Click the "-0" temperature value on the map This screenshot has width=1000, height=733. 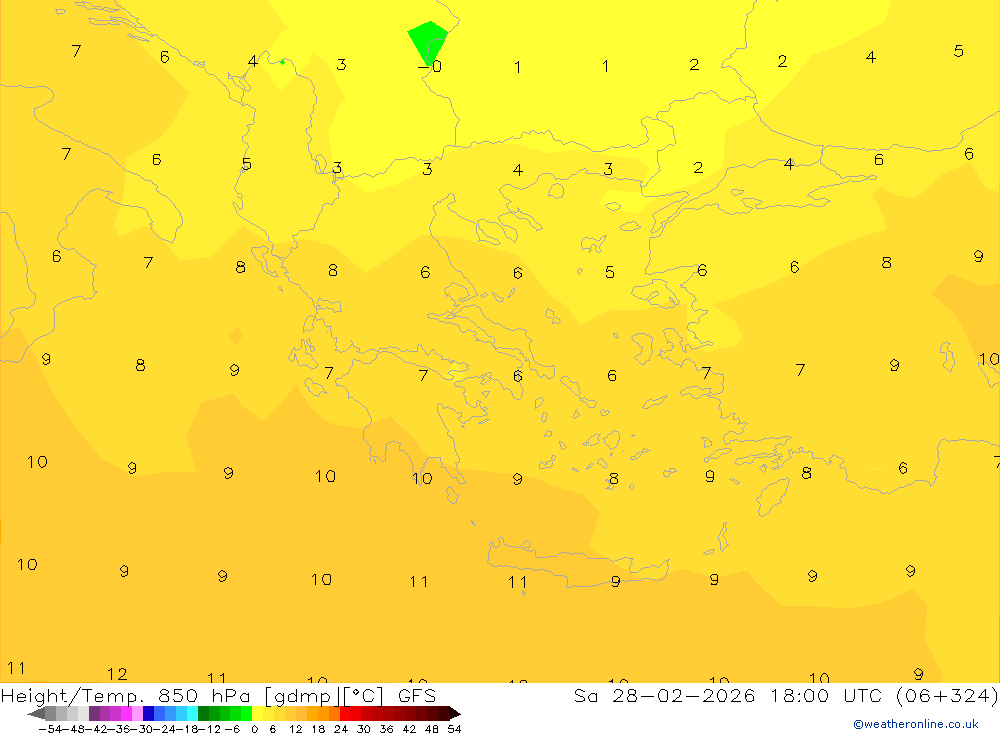coord(430,66)
